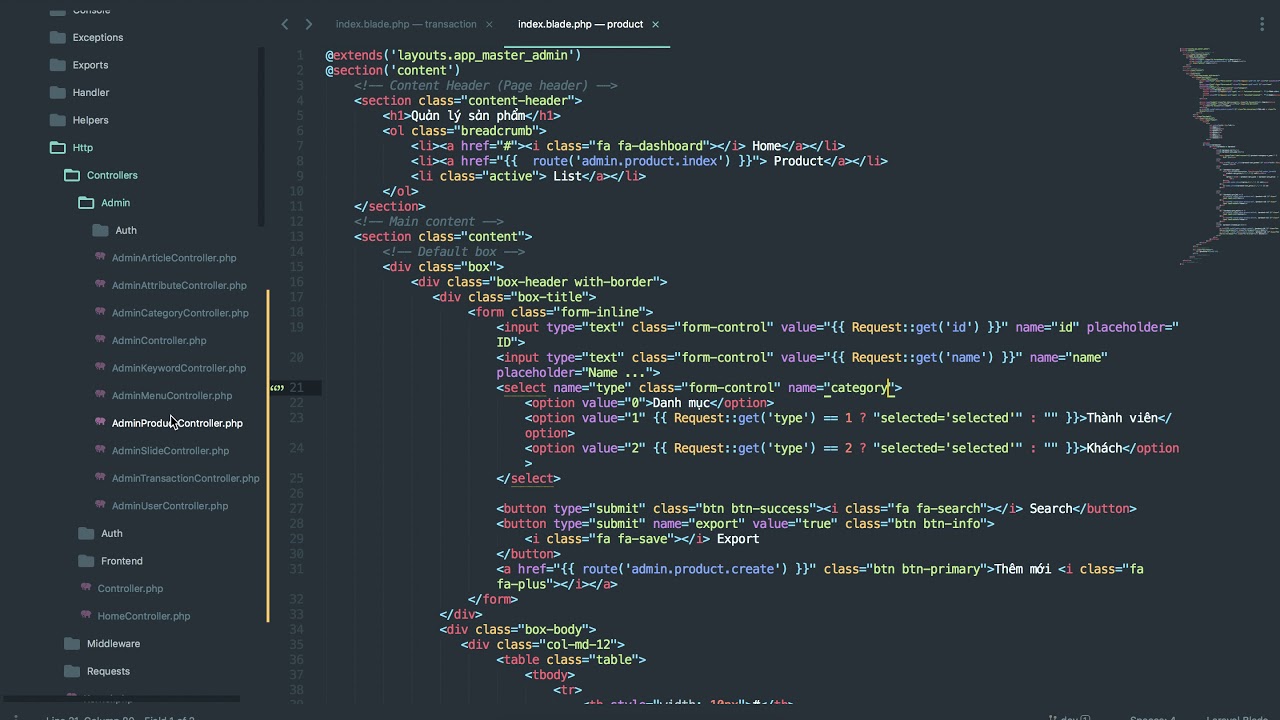Click the PHP icon beside HomeController.php
Screen dimensions: 1280x720
[x=86, y=615]
